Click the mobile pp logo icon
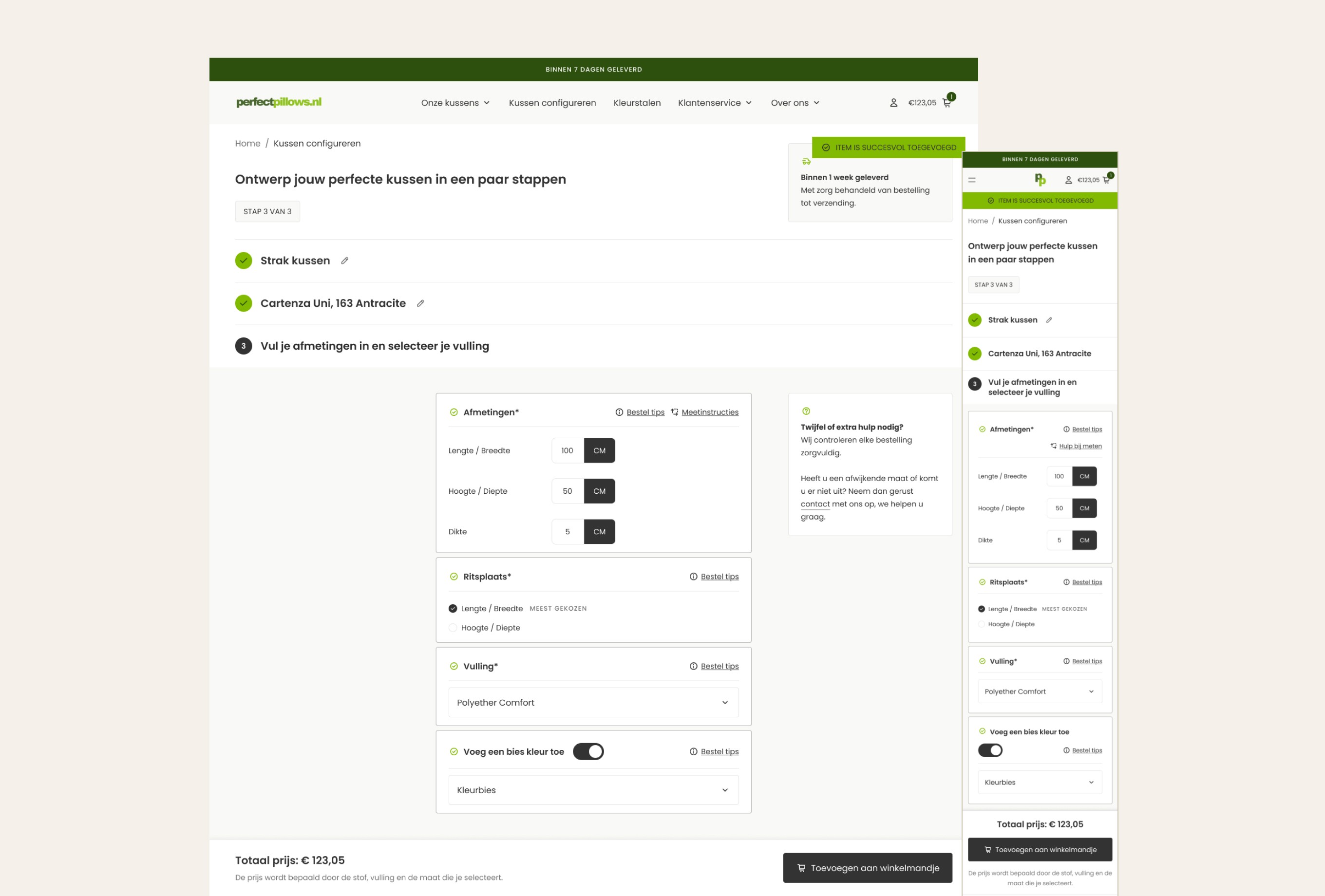Image resolution: width=1325 pixels, height=896 pixels. click(1040, 180)
